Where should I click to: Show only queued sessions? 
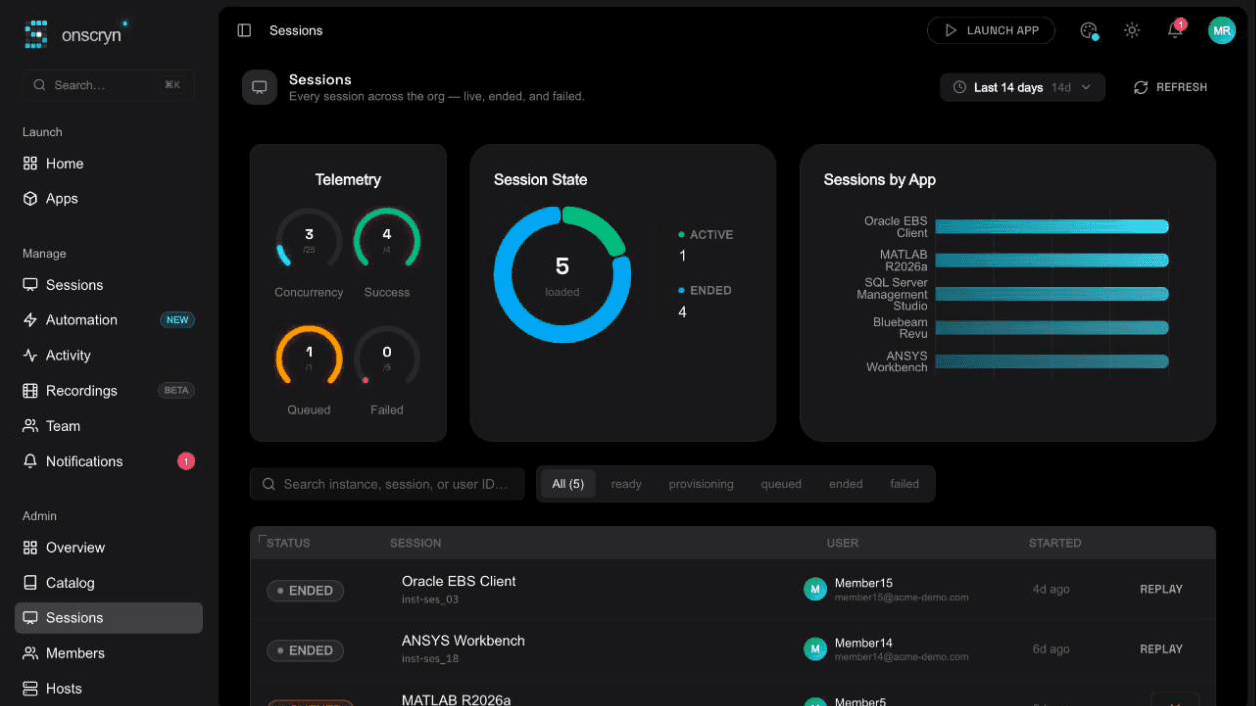click(781, 484)
